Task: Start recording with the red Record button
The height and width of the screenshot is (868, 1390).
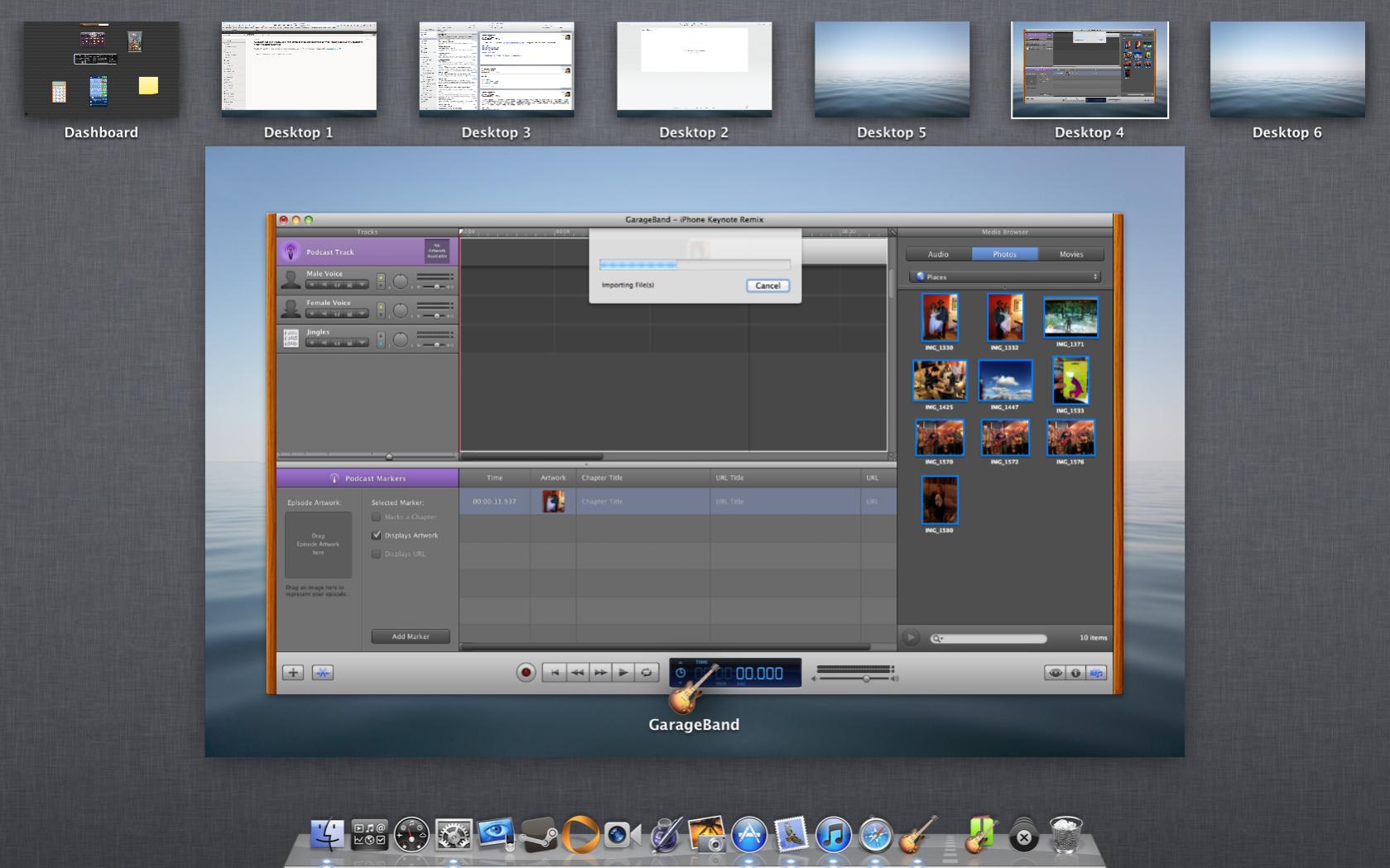Action: tap(526, 673)
